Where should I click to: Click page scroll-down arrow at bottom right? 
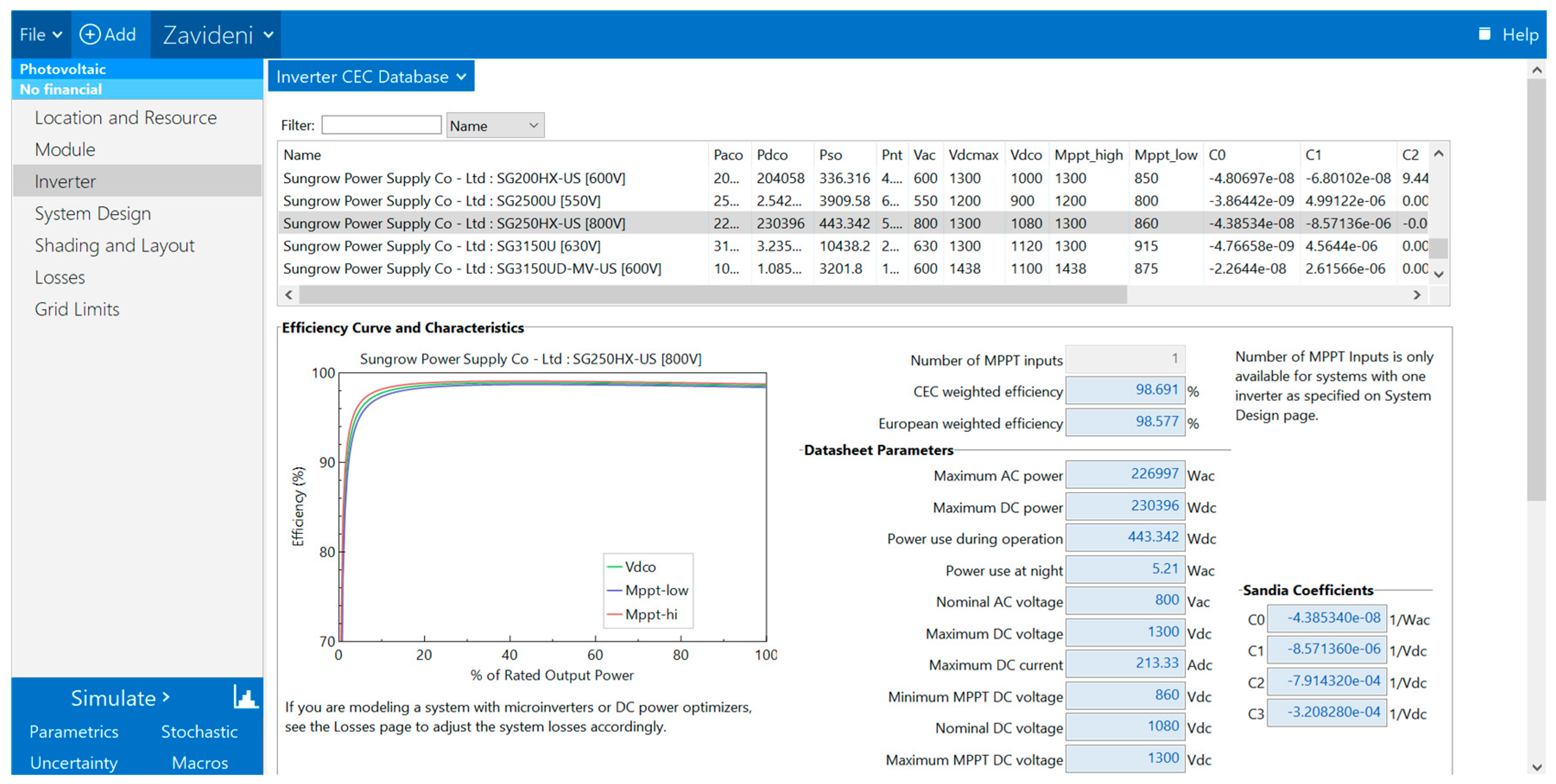tap(1537, 768)
